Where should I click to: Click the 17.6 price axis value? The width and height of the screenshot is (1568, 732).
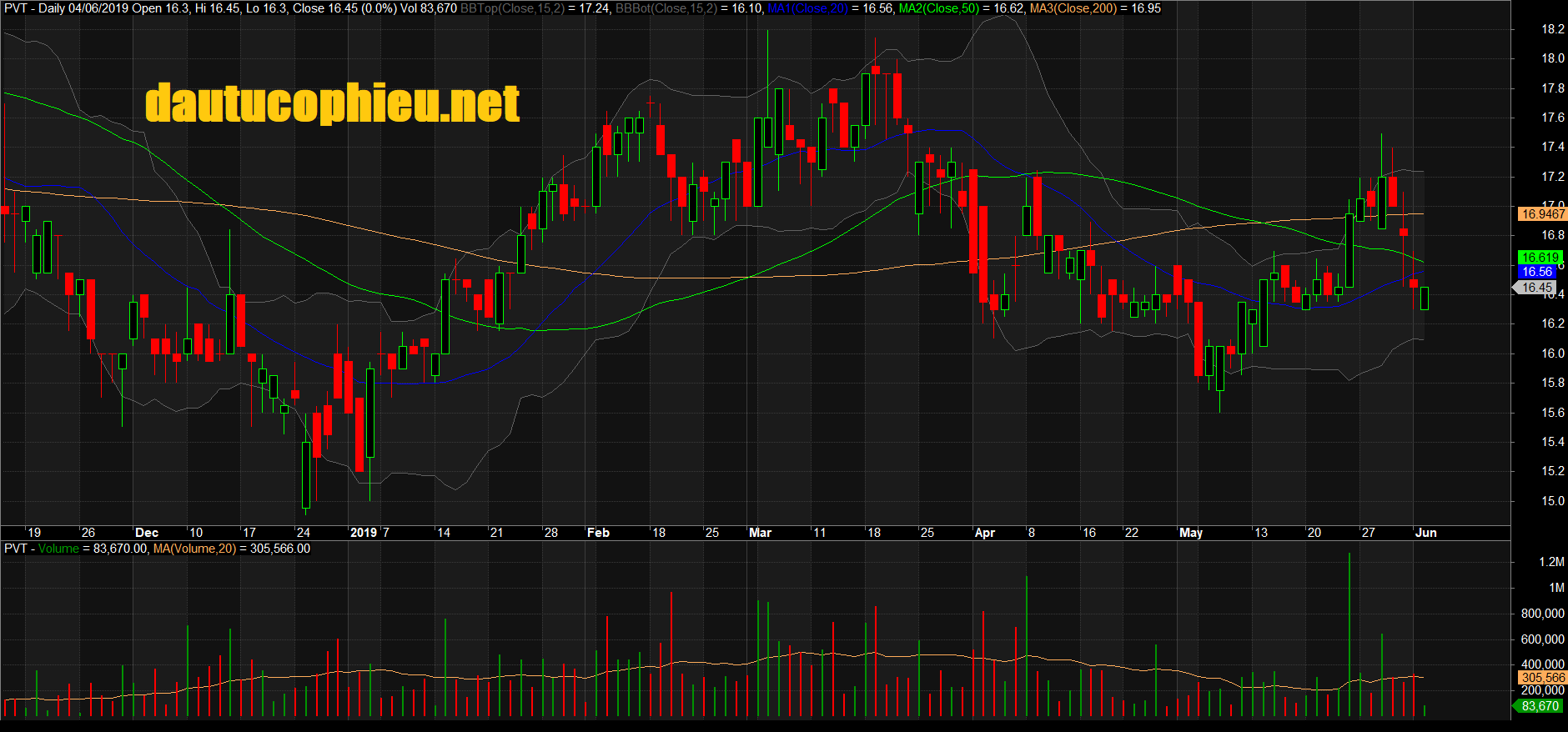pos(1553,118)
